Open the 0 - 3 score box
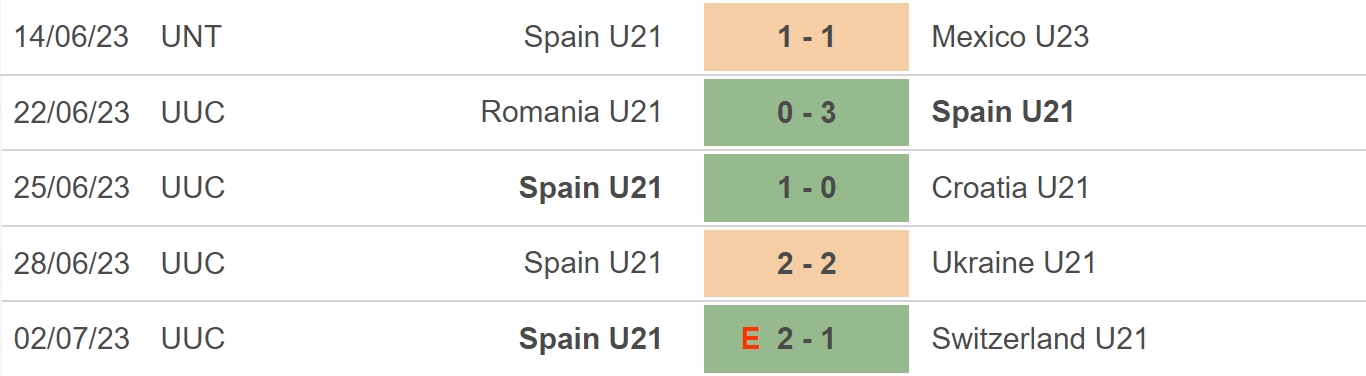Viewport: 1366px width, 376px height. [806, 112]
